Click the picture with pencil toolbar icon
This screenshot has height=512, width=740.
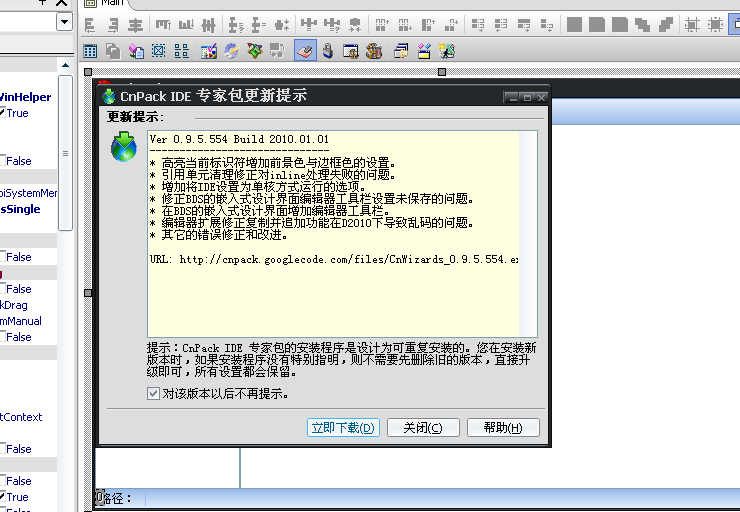209,50
